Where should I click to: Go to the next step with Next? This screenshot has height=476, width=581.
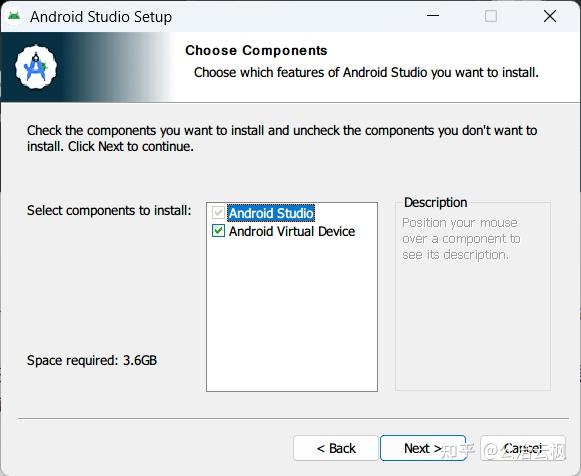pyautogui.click(x=423, y=448)
